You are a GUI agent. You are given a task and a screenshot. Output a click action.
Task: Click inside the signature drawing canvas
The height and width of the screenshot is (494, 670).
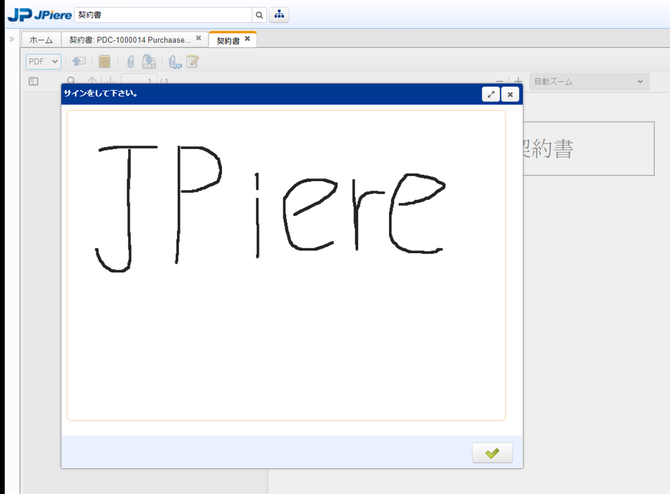click(x=286, y=265)
